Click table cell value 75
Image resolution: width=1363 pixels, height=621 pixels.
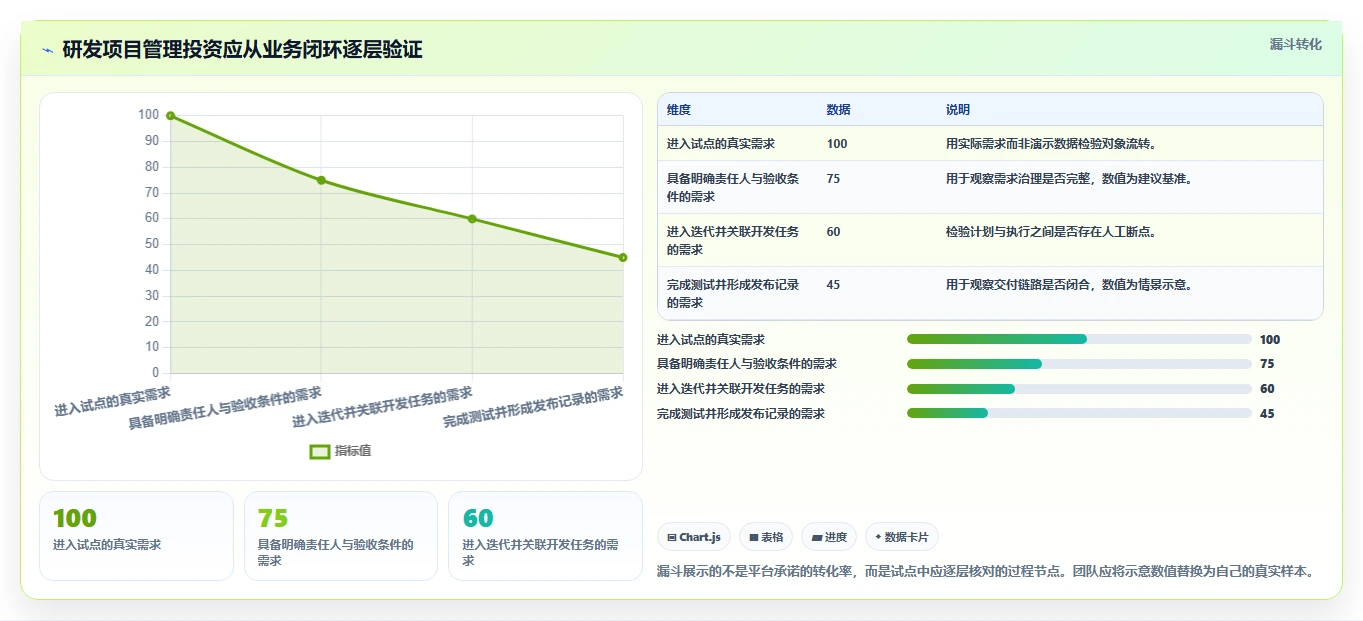pyautogui.click(x=834, y=179)
